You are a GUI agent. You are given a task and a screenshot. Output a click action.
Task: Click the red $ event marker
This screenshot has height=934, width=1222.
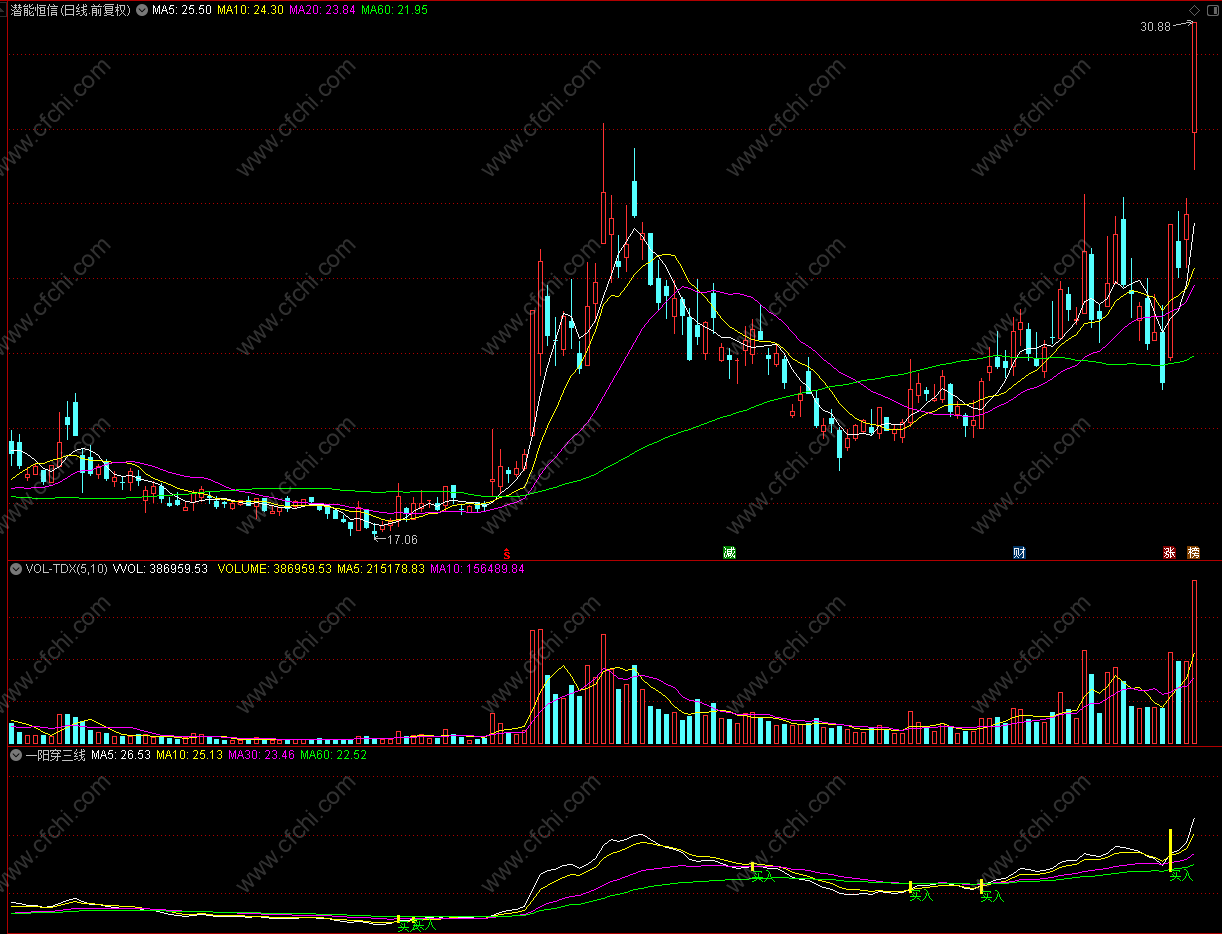pos(507,552)
